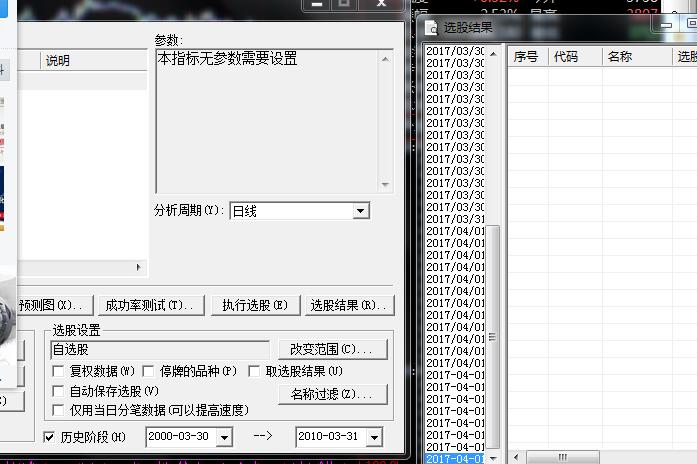Select the highlighted 2017-04-01 date entry
This screenshot has width=697, height=464.
[455, 459]
